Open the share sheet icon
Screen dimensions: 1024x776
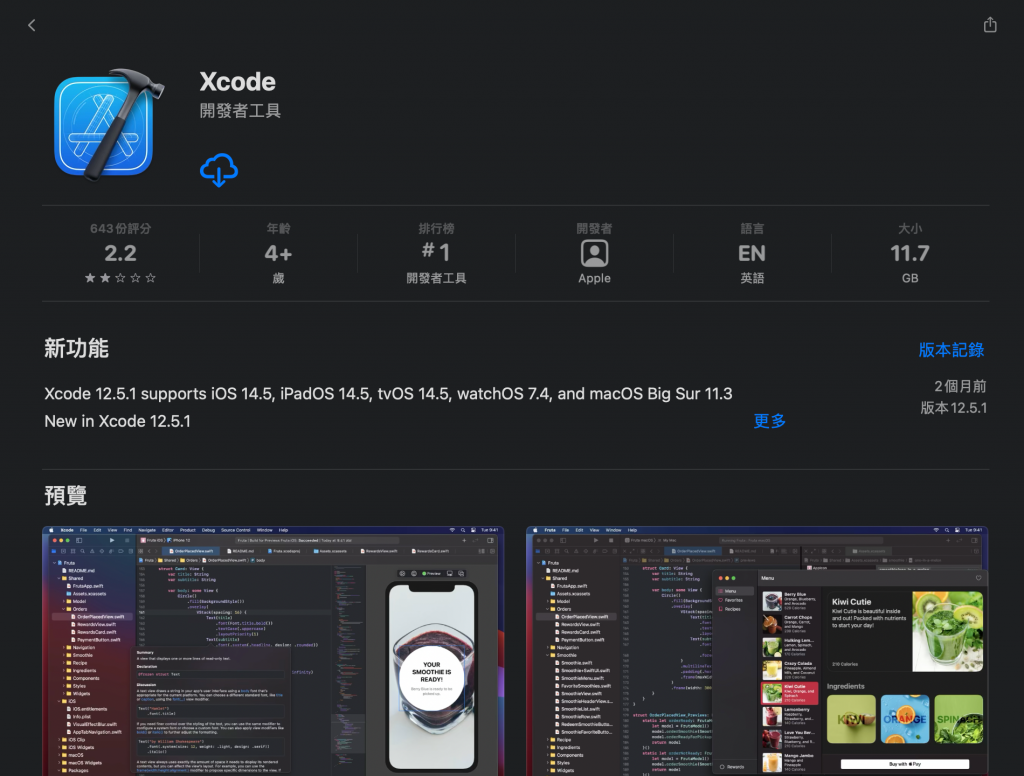click(990, 24)
